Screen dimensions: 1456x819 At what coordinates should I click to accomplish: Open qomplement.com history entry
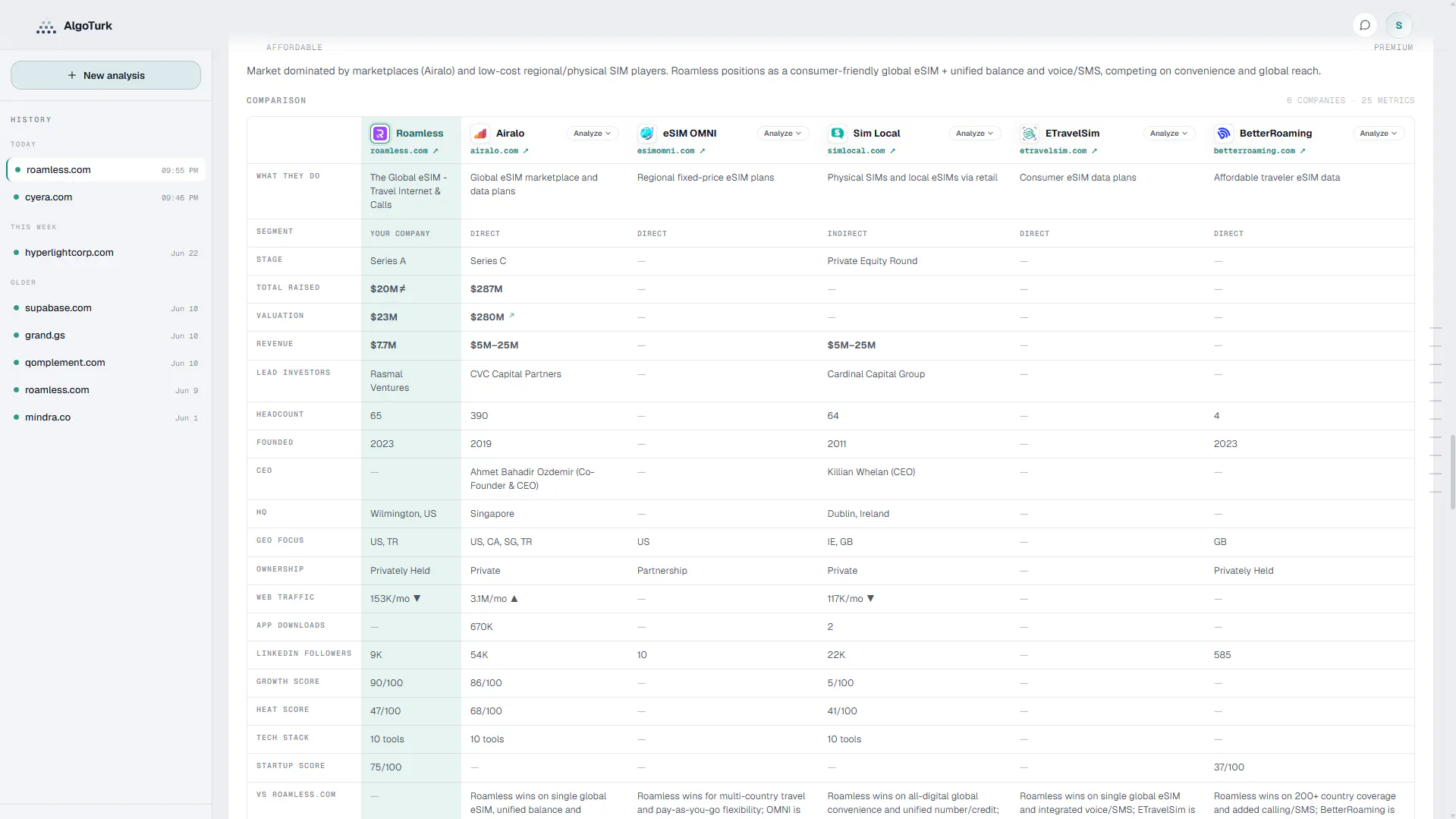pos(106,363)
